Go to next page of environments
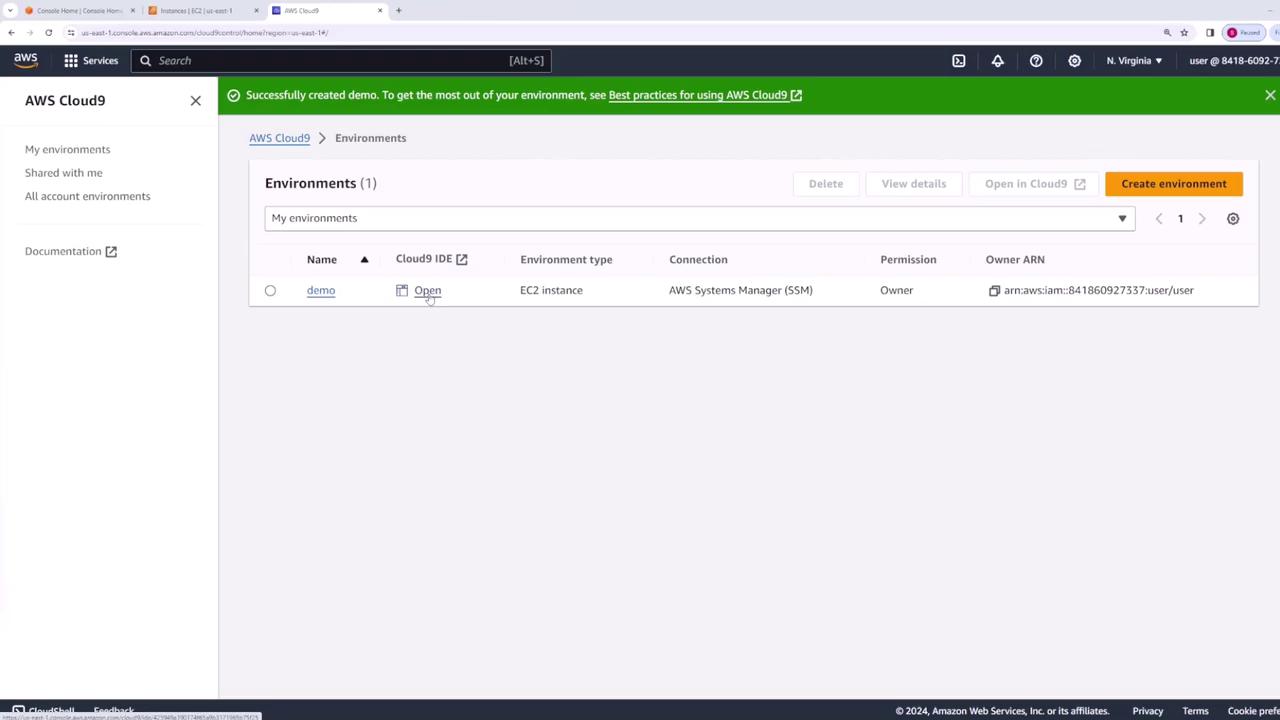 coord(1202,219)
